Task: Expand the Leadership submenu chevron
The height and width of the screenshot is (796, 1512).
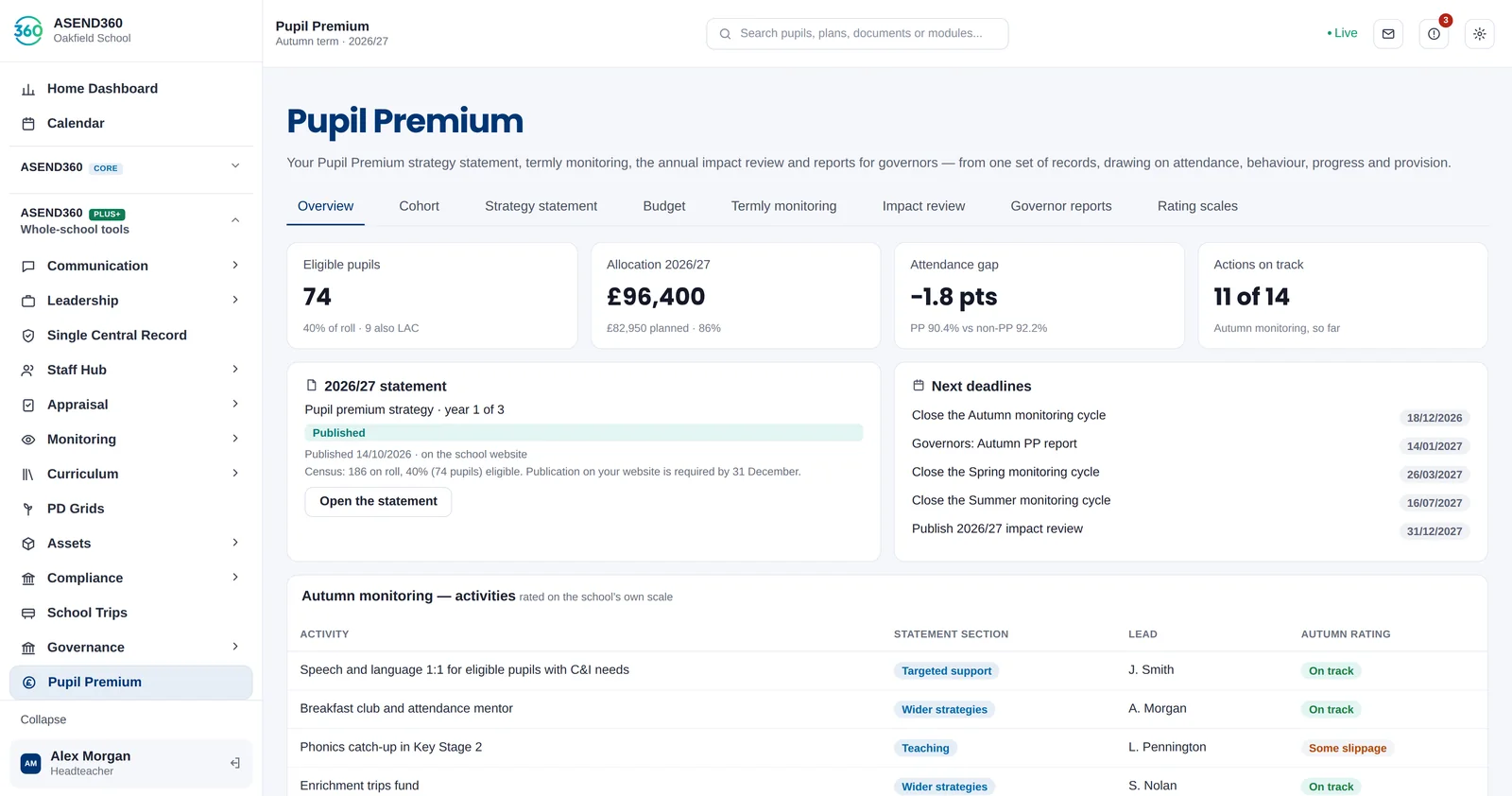Action: coord(235,301)
